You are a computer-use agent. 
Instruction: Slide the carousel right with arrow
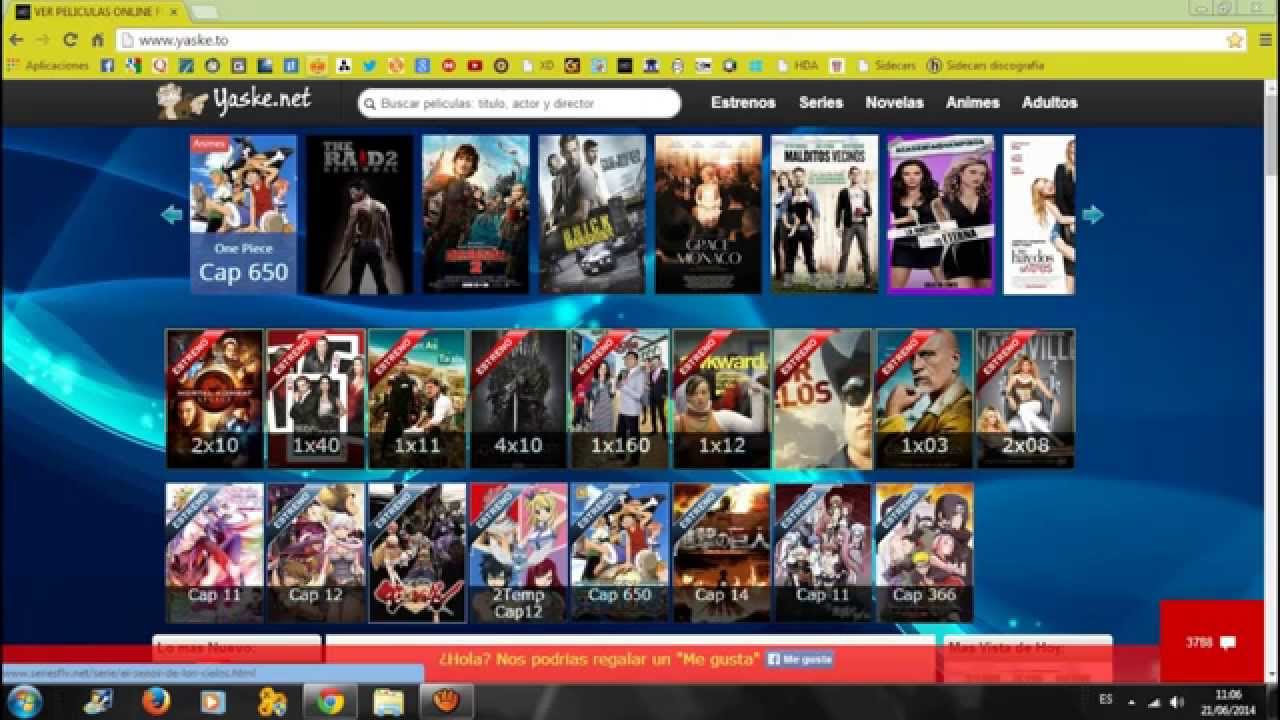coord(1092,214)
